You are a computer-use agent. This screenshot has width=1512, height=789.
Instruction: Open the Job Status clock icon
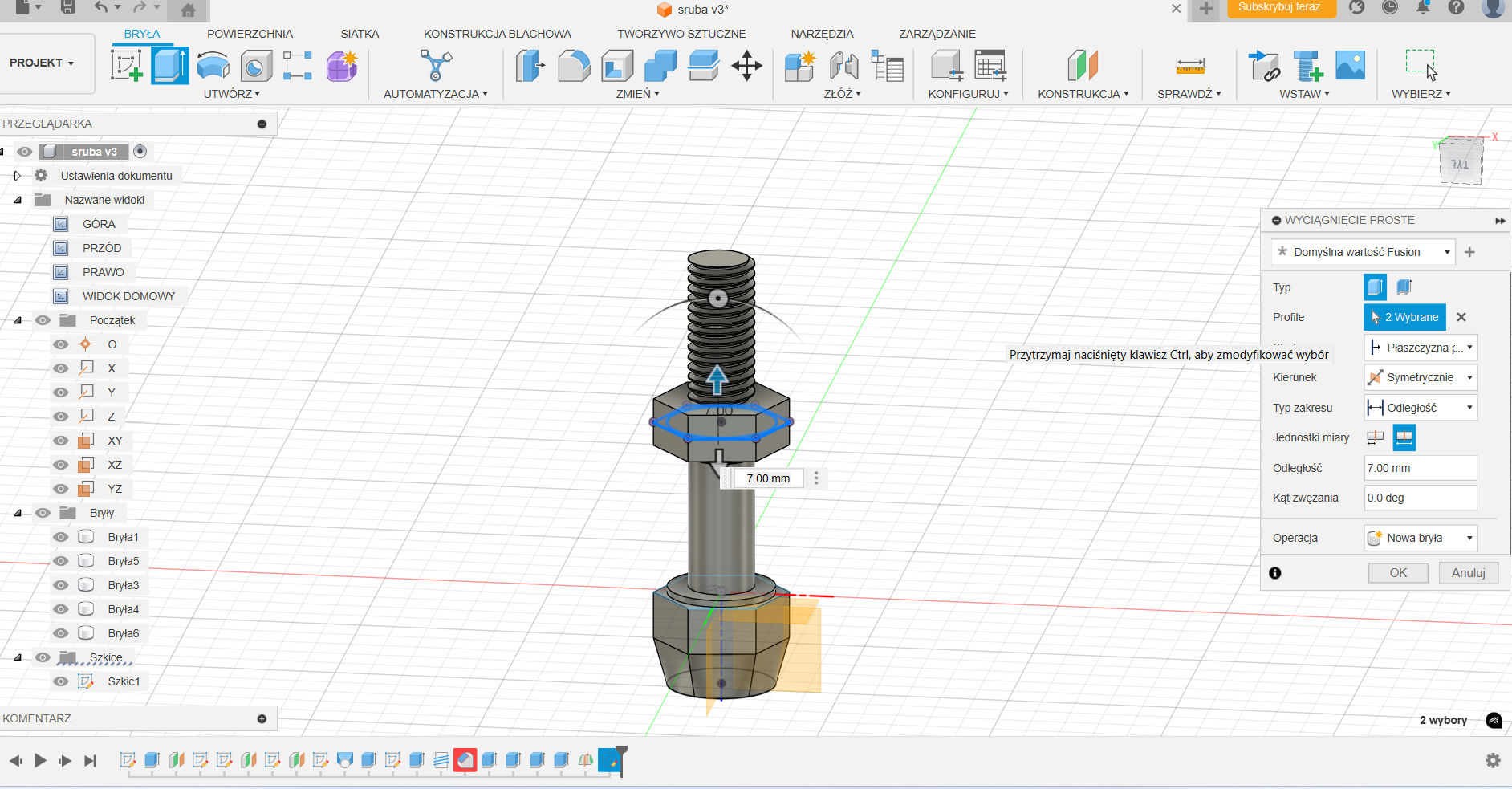click(x=1390, y=7)
